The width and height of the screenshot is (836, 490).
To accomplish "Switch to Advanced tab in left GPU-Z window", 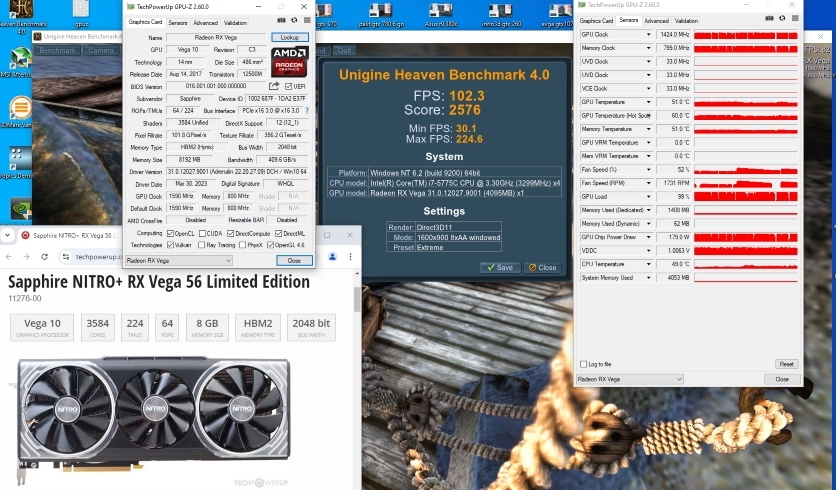I will pyautogui.click(x=205, y=23).
